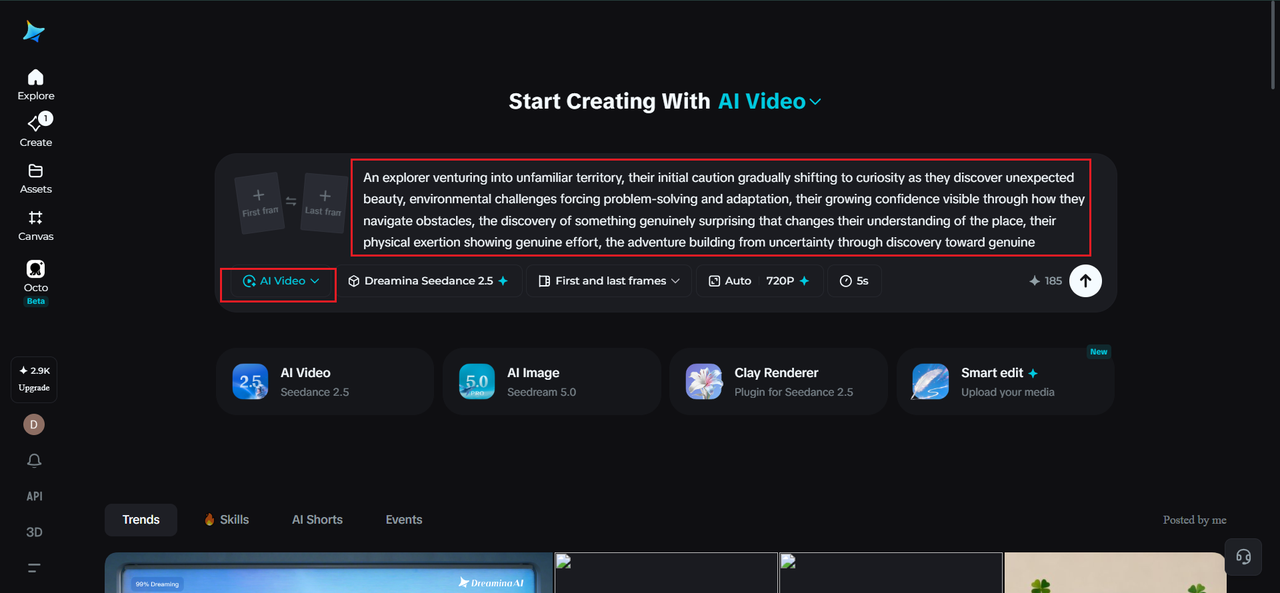Viewport: 1280px width, 593px height.
Task: Launch the Octo Beta assistant
Action: click(x=35, y=282)
